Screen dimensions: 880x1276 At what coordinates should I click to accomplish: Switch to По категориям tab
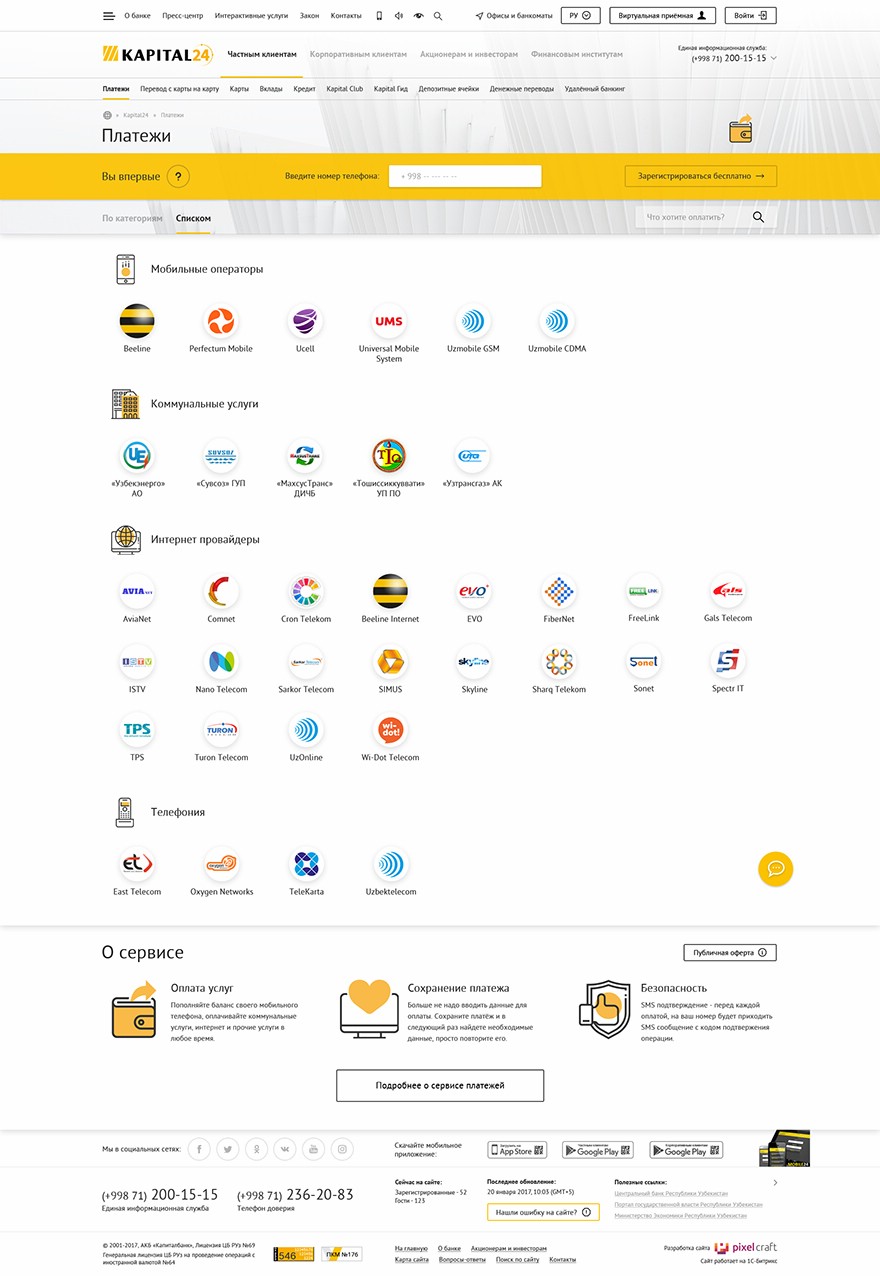(132, 218)
